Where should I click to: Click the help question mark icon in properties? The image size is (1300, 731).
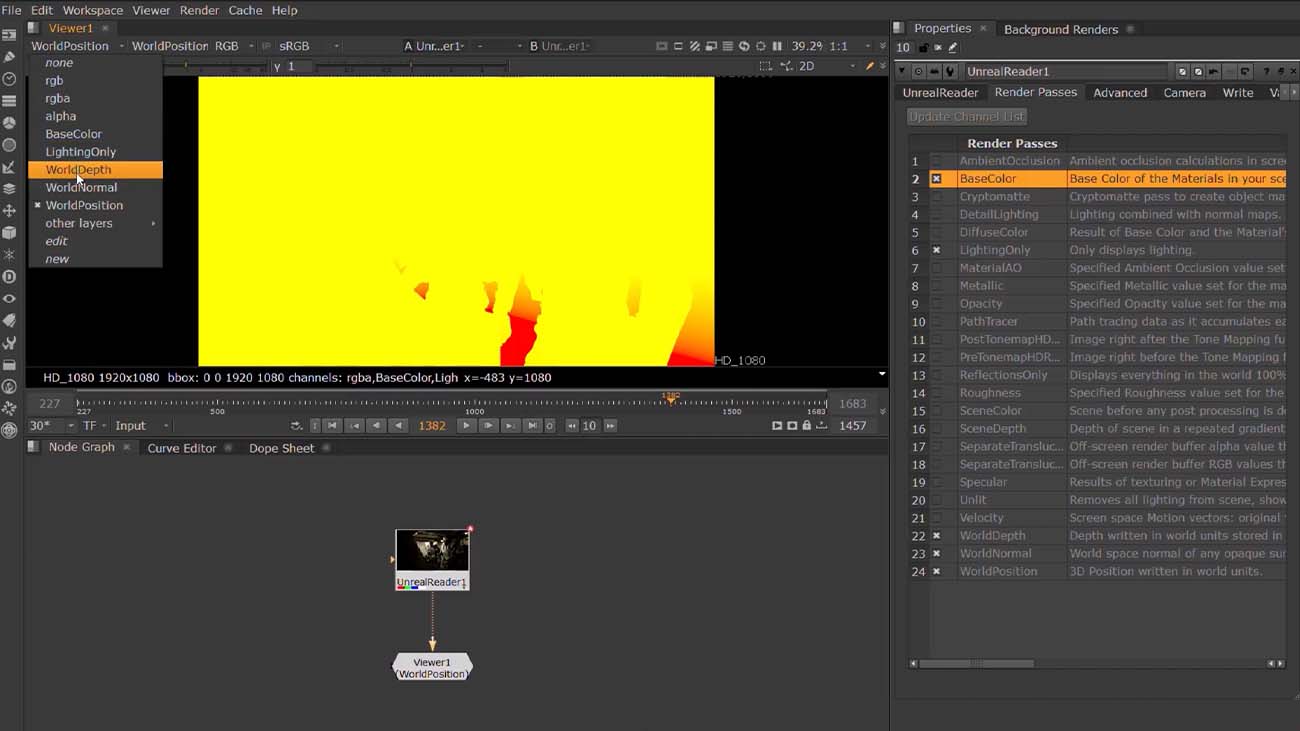tap(1266, 72)
